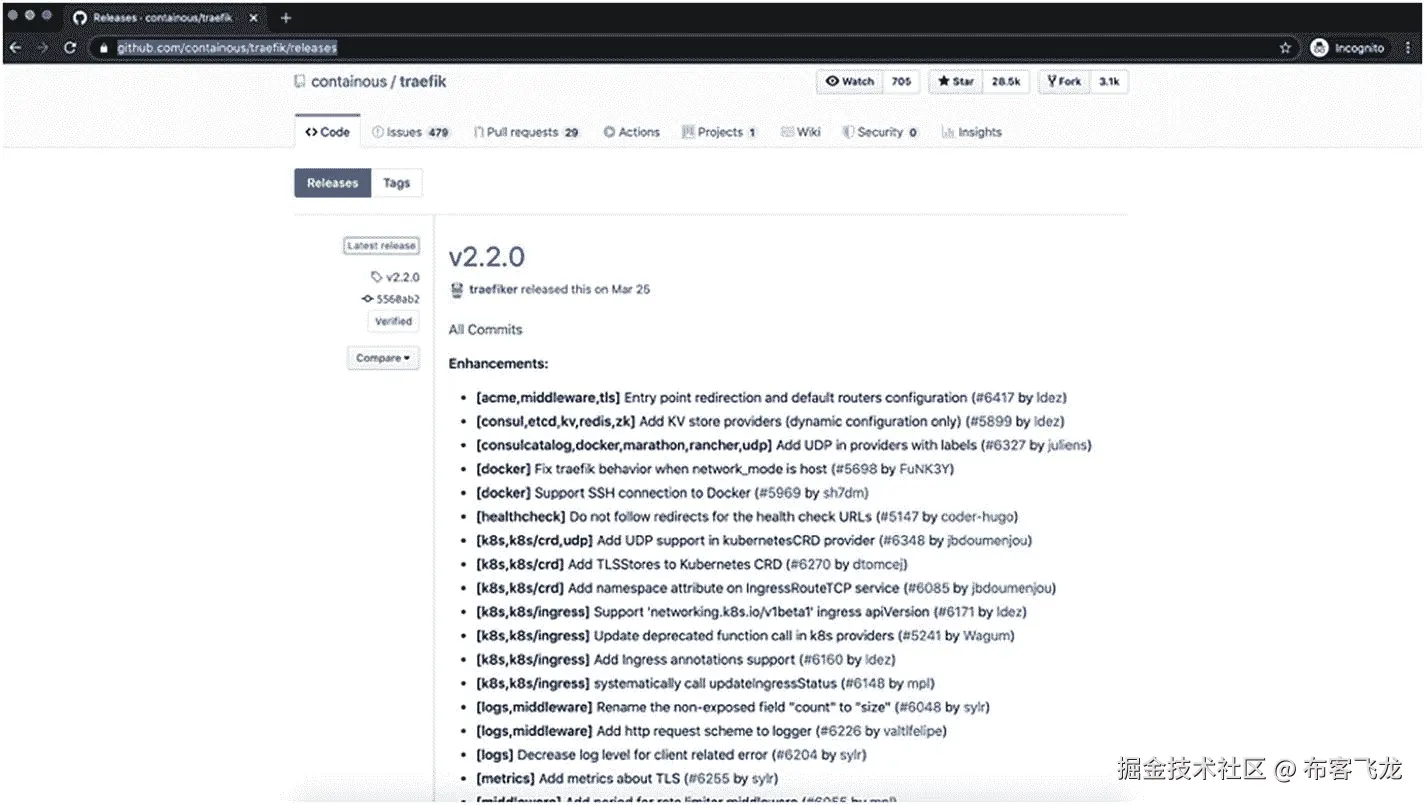Expand the Compare dropdown
The width and height of the screenshot is (1425, 805).
tap(383, 358)
